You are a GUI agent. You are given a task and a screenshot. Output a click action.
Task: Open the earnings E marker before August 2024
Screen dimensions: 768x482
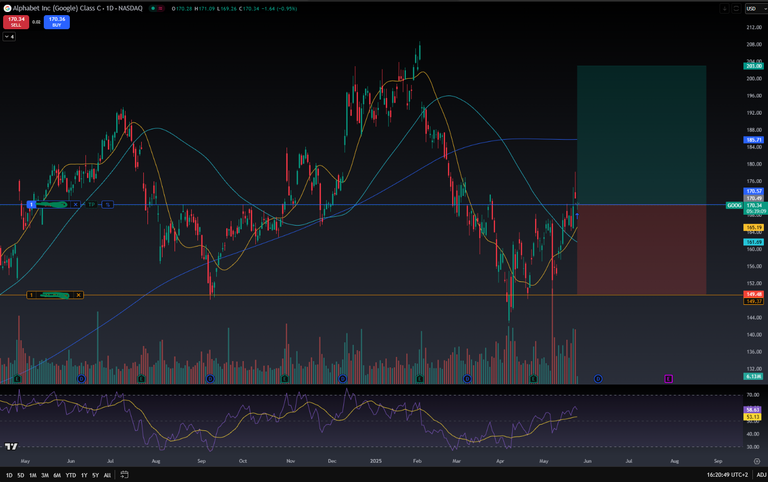[x=142, y=379]
